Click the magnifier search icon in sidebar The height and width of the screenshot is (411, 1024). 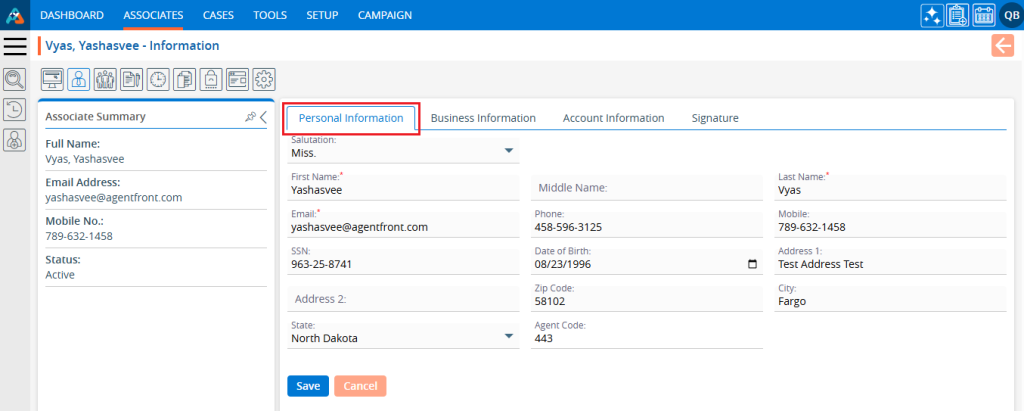pos(15,79)
